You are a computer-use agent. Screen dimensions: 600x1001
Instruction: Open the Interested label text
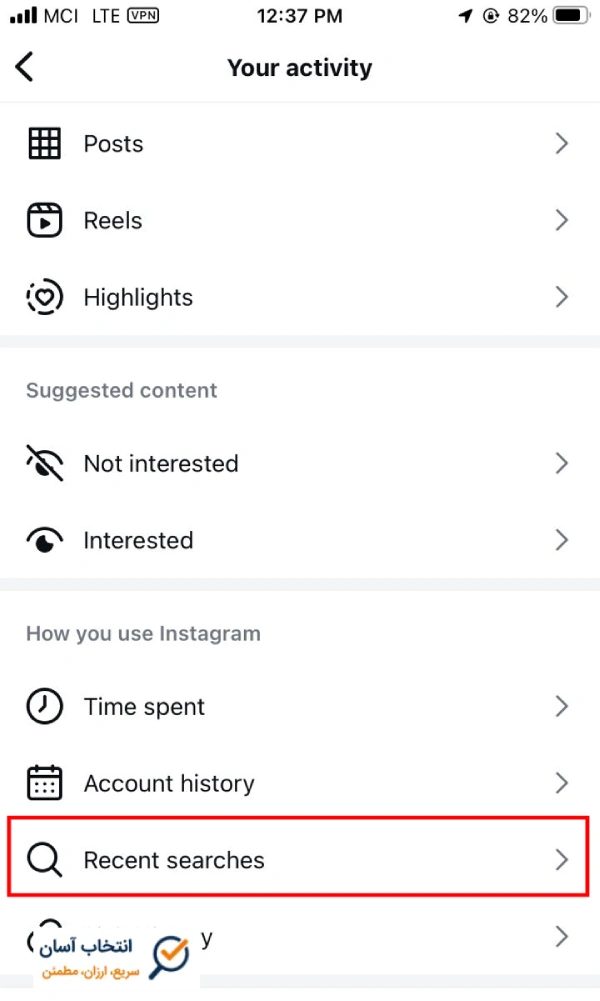[139, 540]
